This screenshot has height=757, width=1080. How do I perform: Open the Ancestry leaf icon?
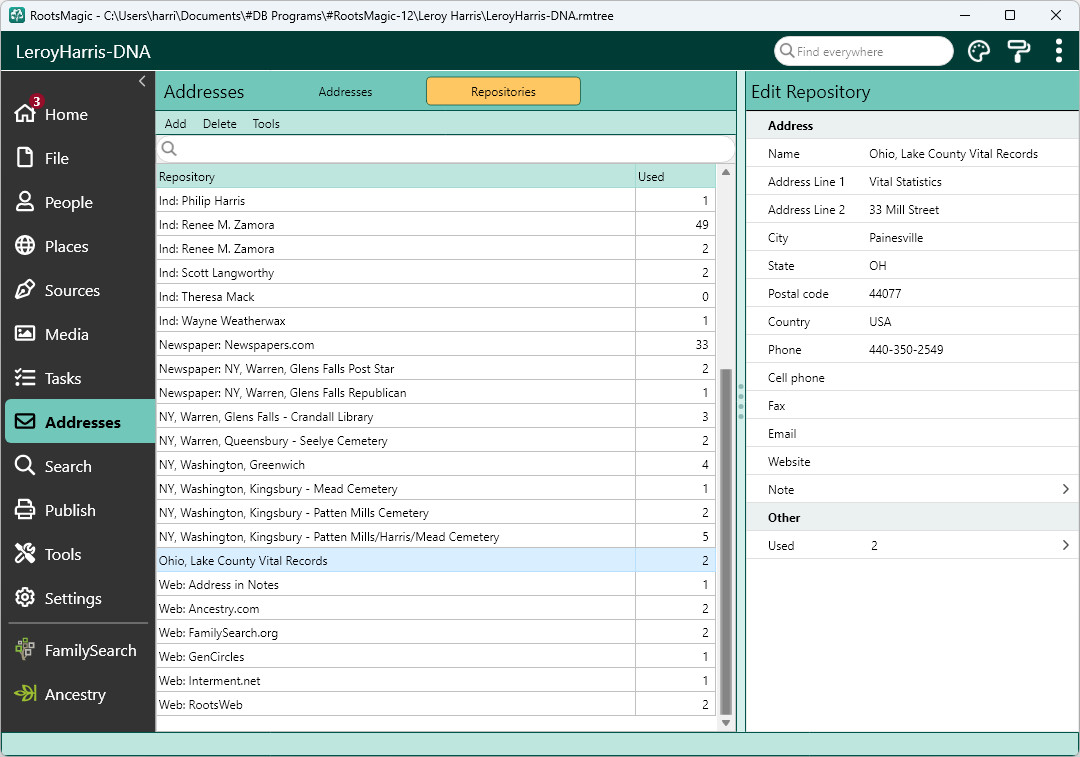pos(25,694)
